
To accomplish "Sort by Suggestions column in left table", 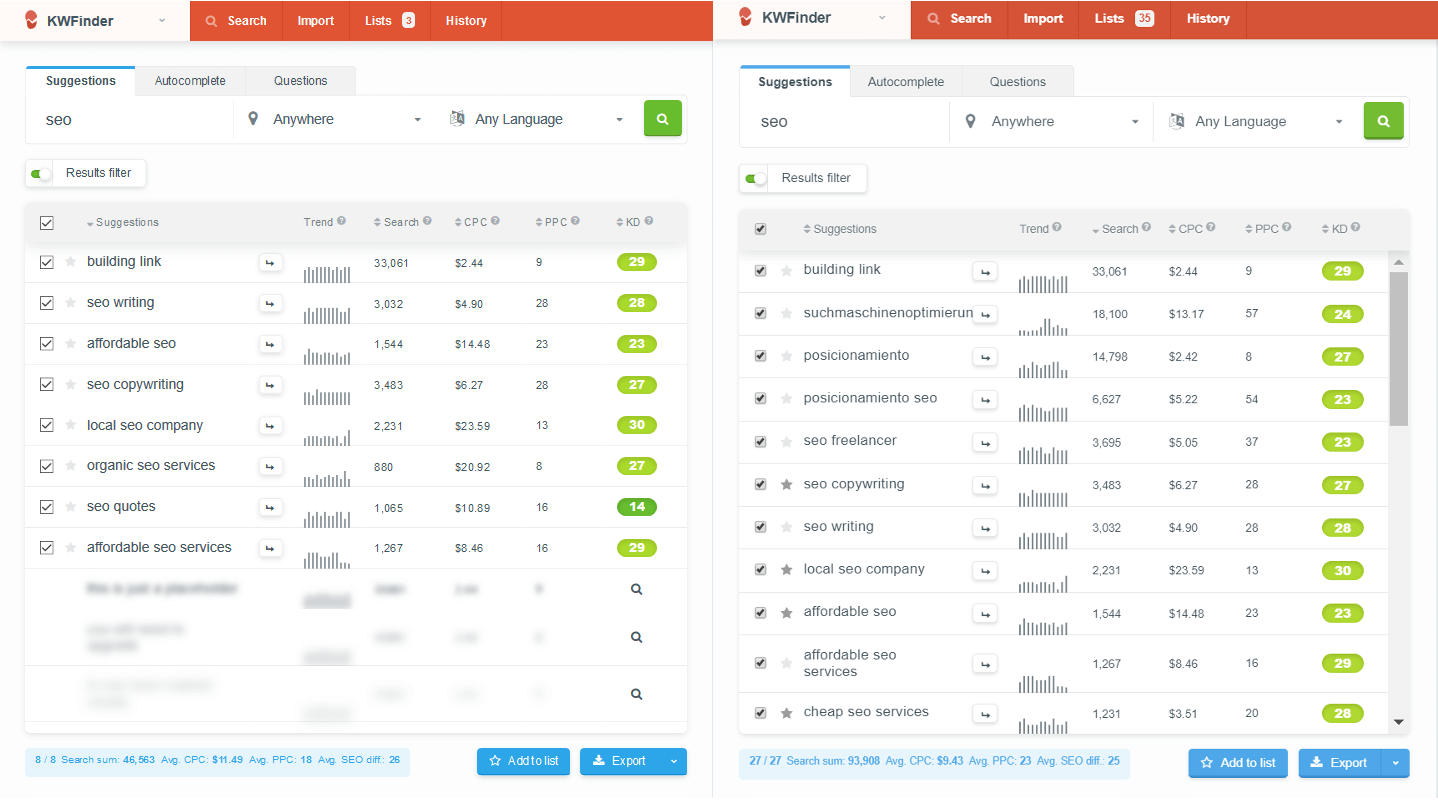I will tap(123, 223).
